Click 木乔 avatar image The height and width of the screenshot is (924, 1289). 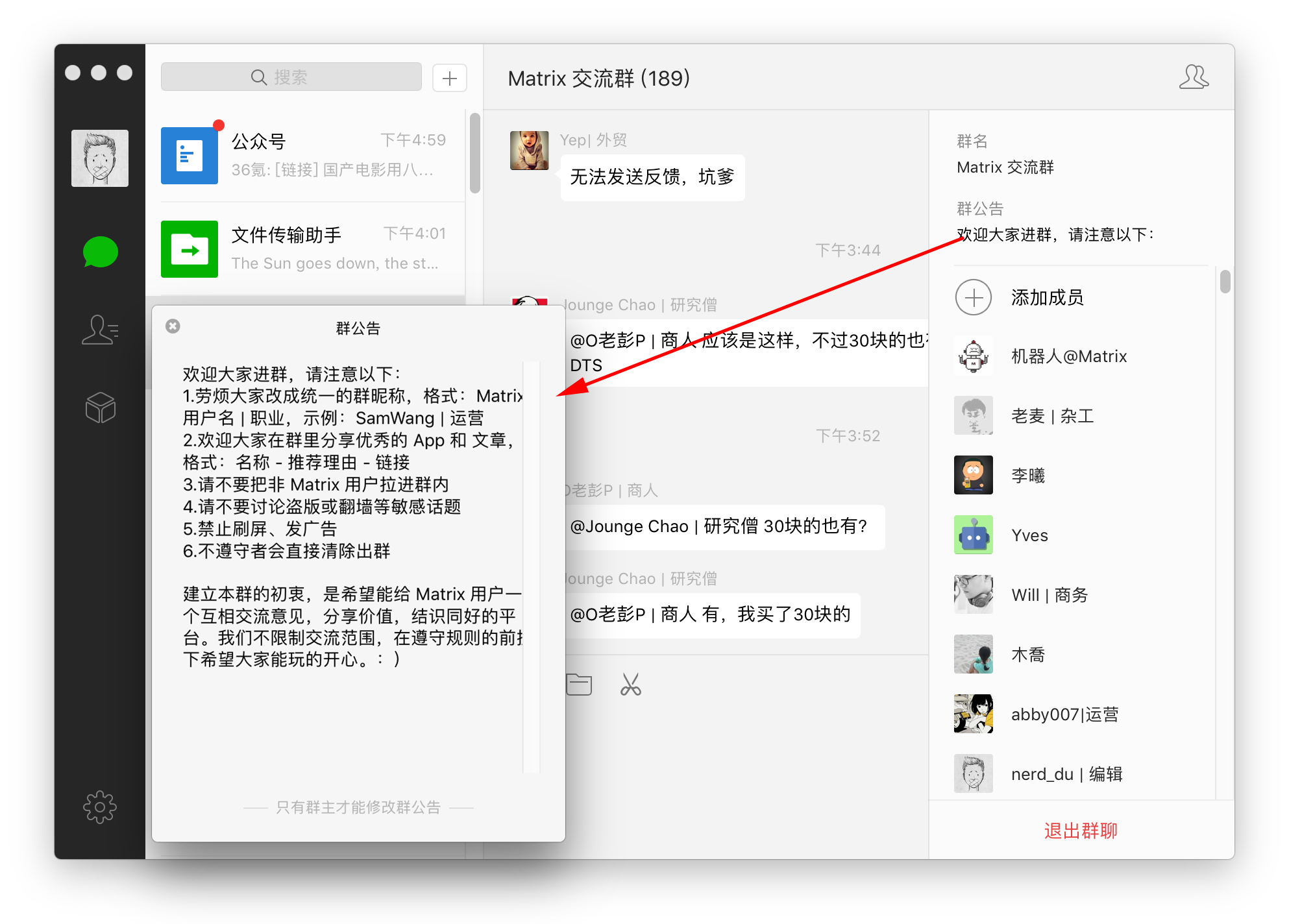click(974, 655)
